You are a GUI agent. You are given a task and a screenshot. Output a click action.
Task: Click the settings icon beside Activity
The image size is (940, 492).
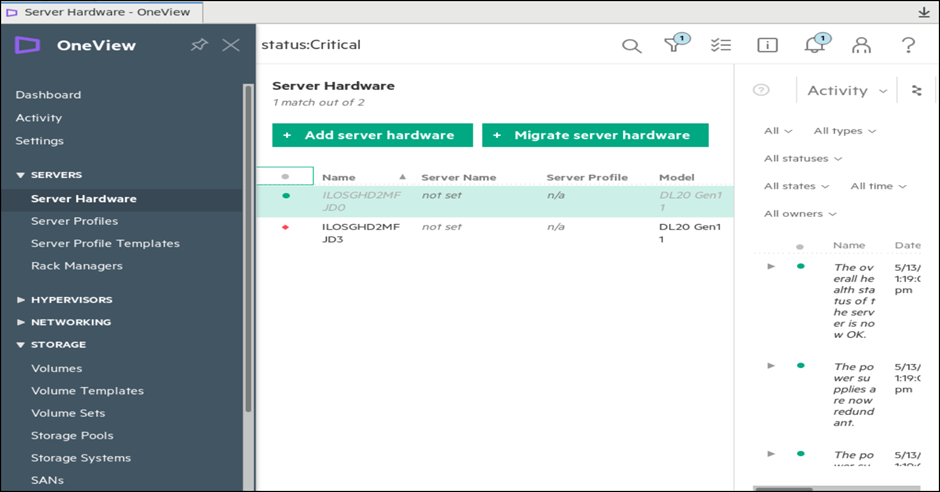[917, 90]
